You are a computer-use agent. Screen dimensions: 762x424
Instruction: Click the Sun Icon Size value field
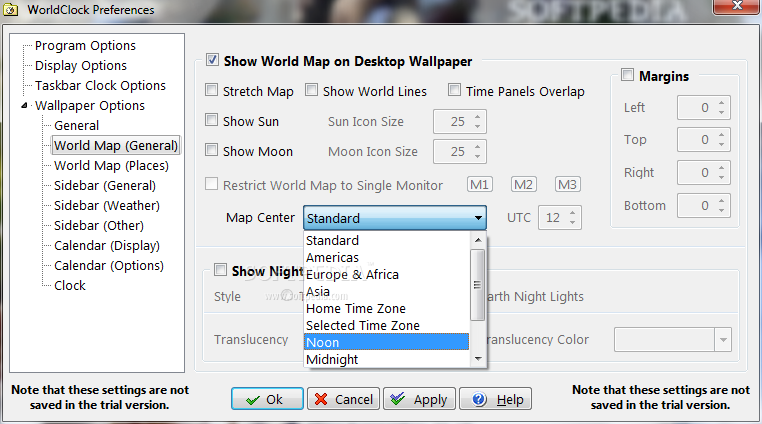pyautogui.click(x=452, y=122)
